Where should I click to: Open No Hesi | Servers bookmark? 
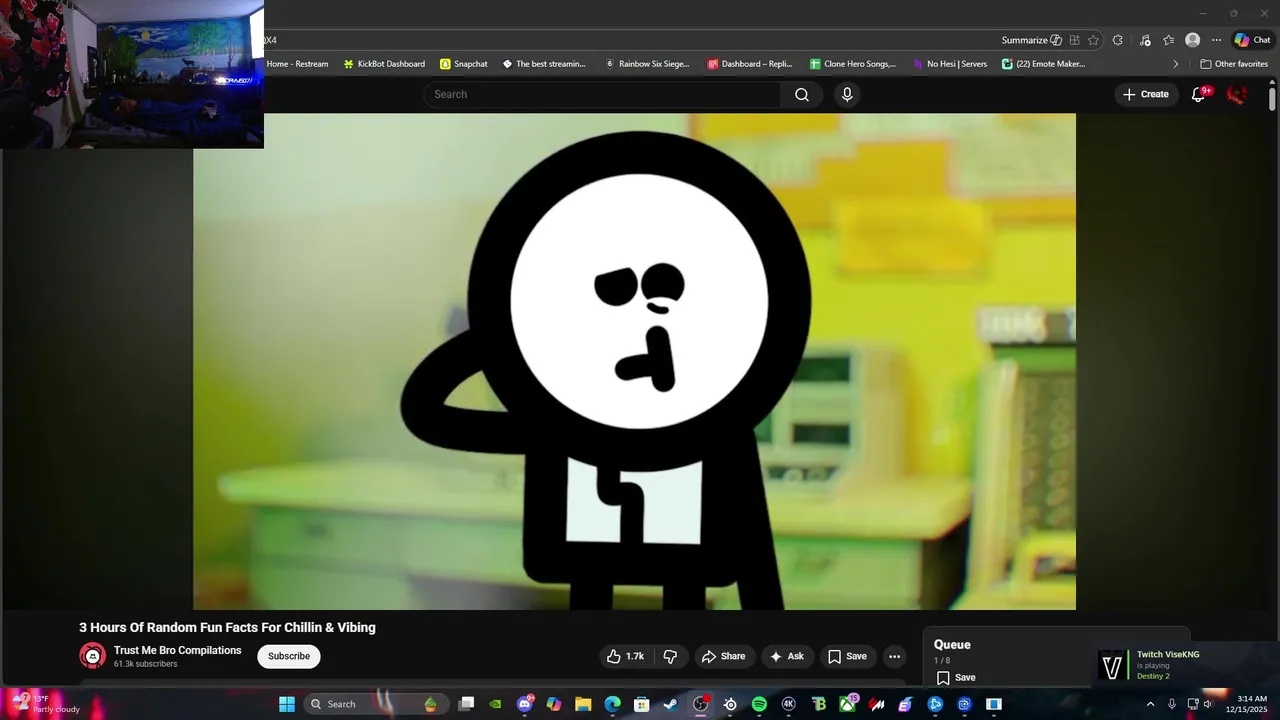click(x=949, y=64)
